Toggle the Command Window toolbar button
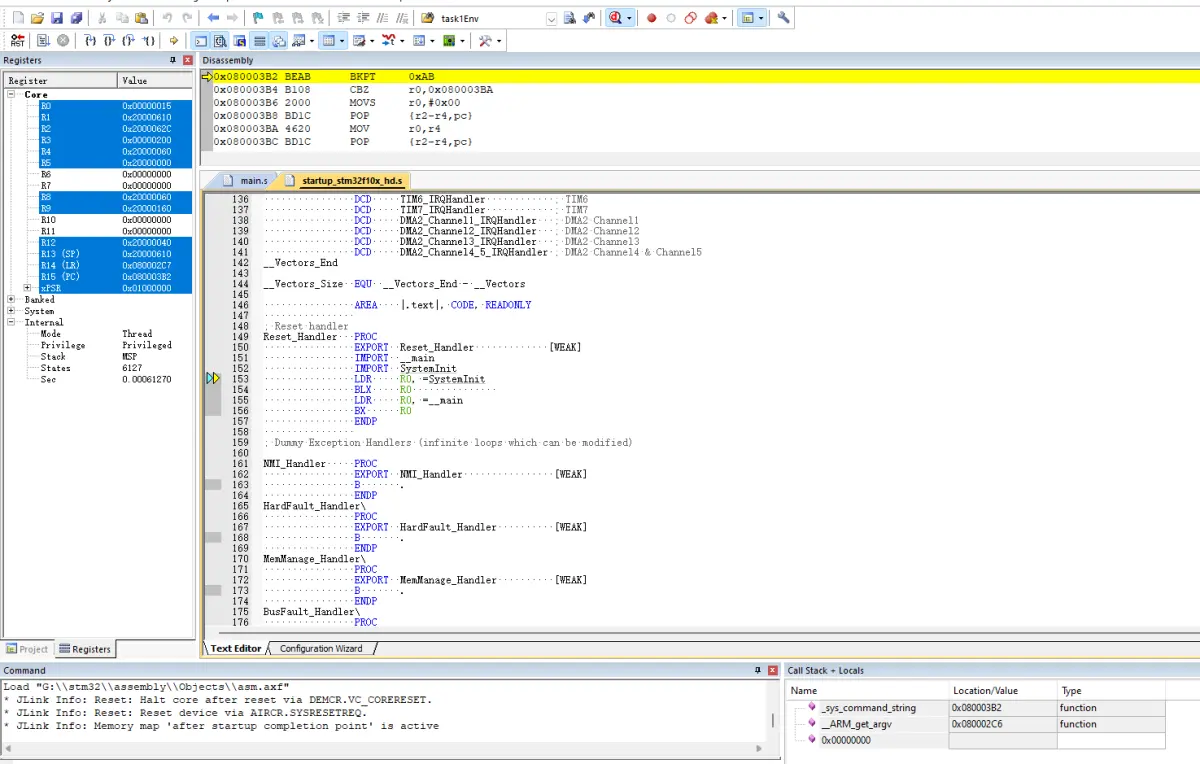This screenshot has height=764, width=1200. [x=201, y=41]
